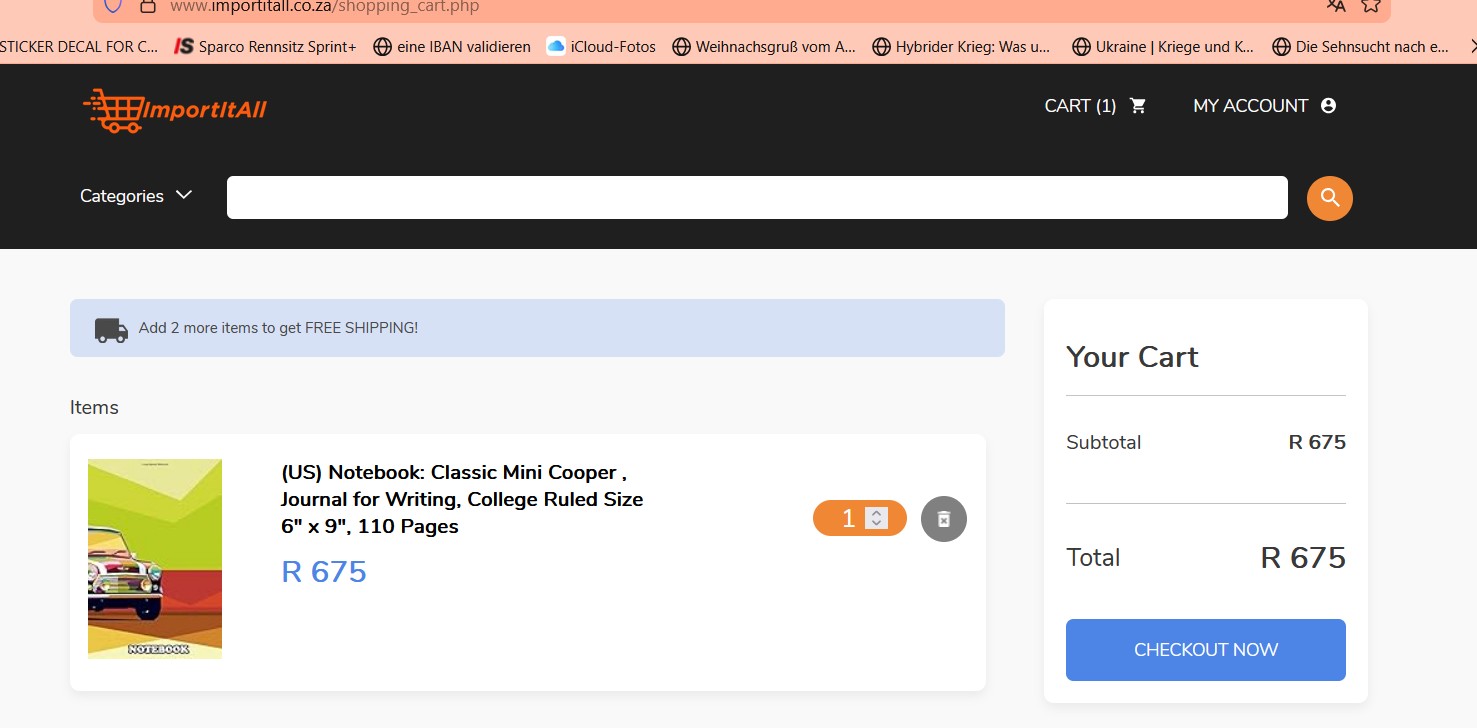Viewport: 1477px width, 728px height.
Task: Open the CART (1) menu item
Action: [1080, 106]
